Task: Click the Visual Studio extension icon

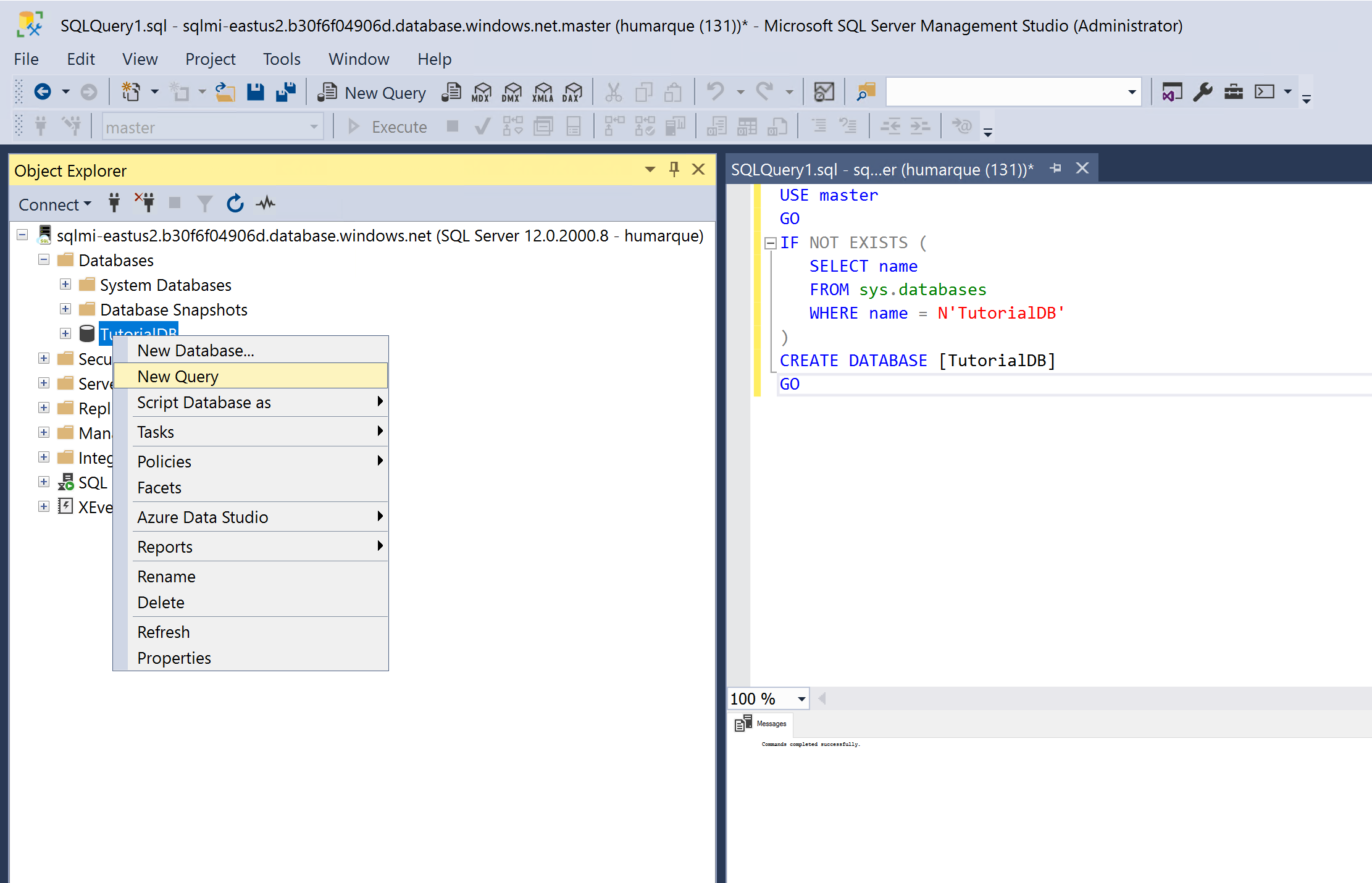Action: (x=1172, y=92)
